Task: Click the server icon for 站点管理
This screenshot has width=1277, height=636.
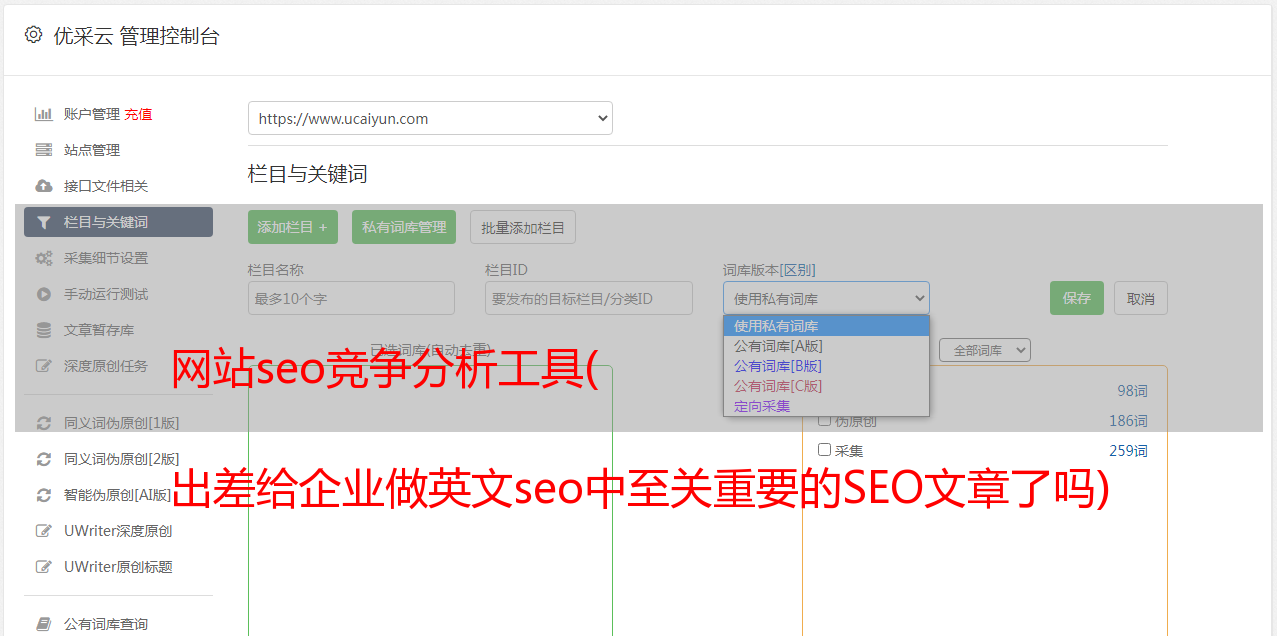Action: click(43, 150)
